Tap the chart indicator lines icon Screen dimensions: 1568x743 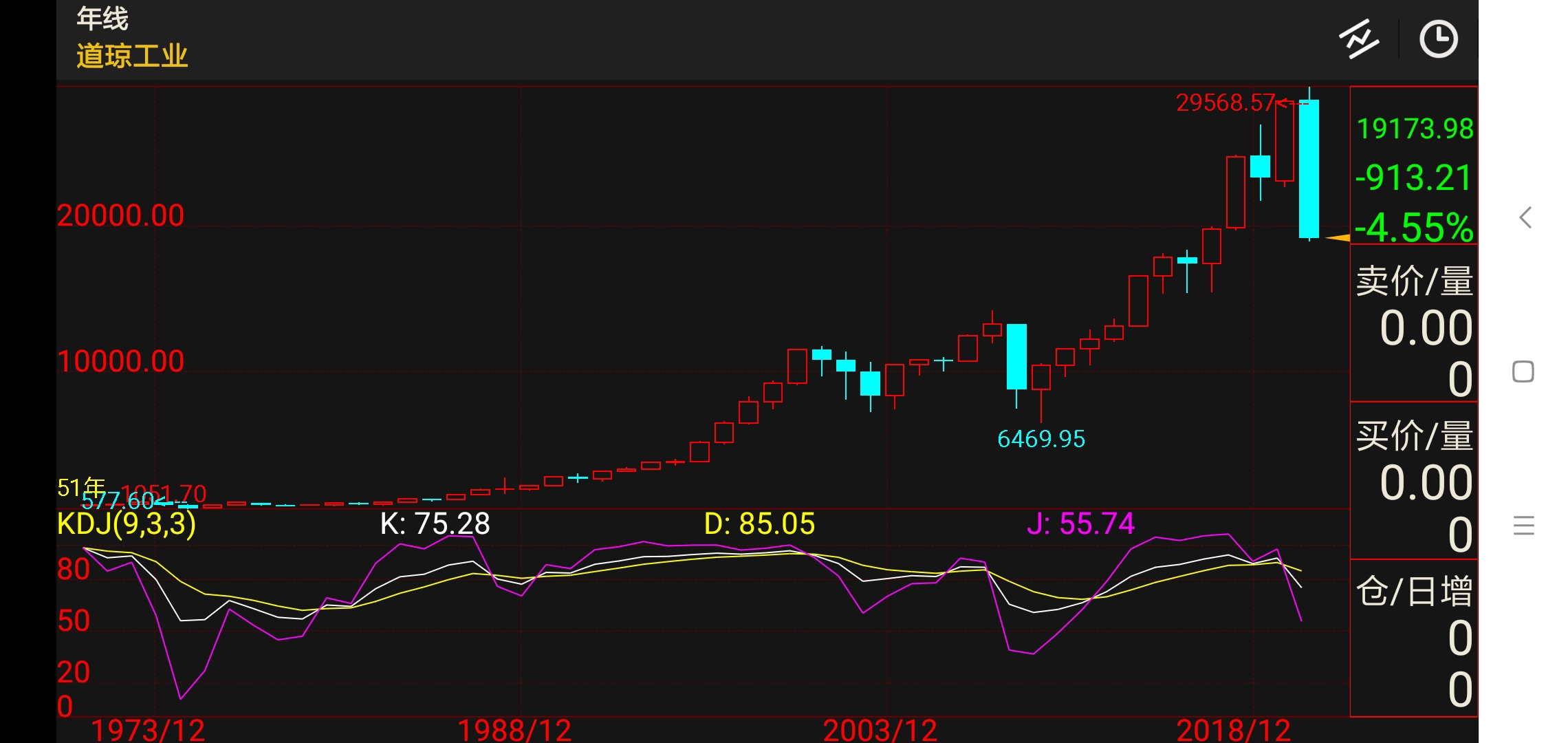point(1358,39)
